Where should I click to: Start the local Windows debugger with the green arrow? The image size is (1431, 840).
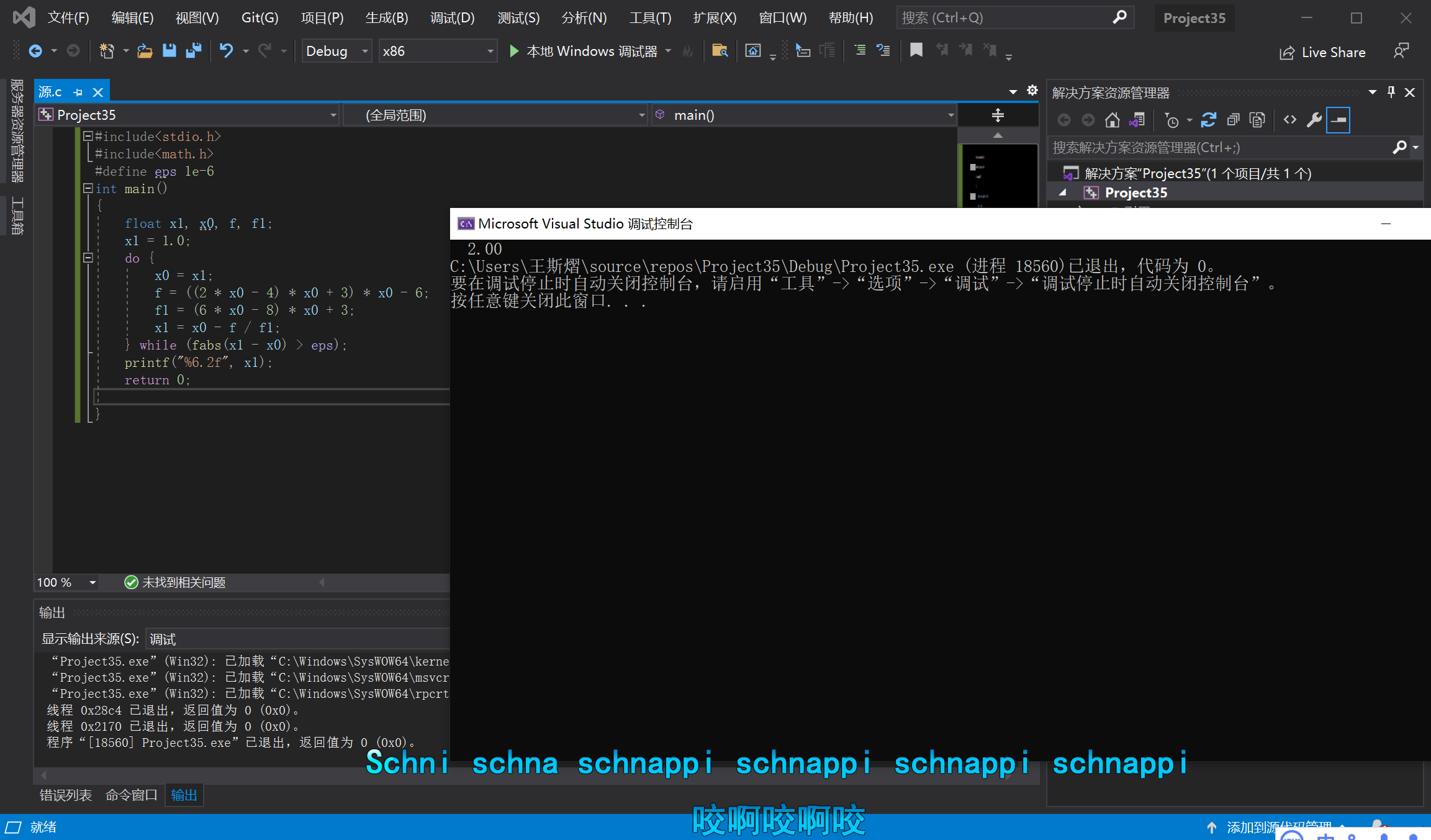[x=514, y=51]
